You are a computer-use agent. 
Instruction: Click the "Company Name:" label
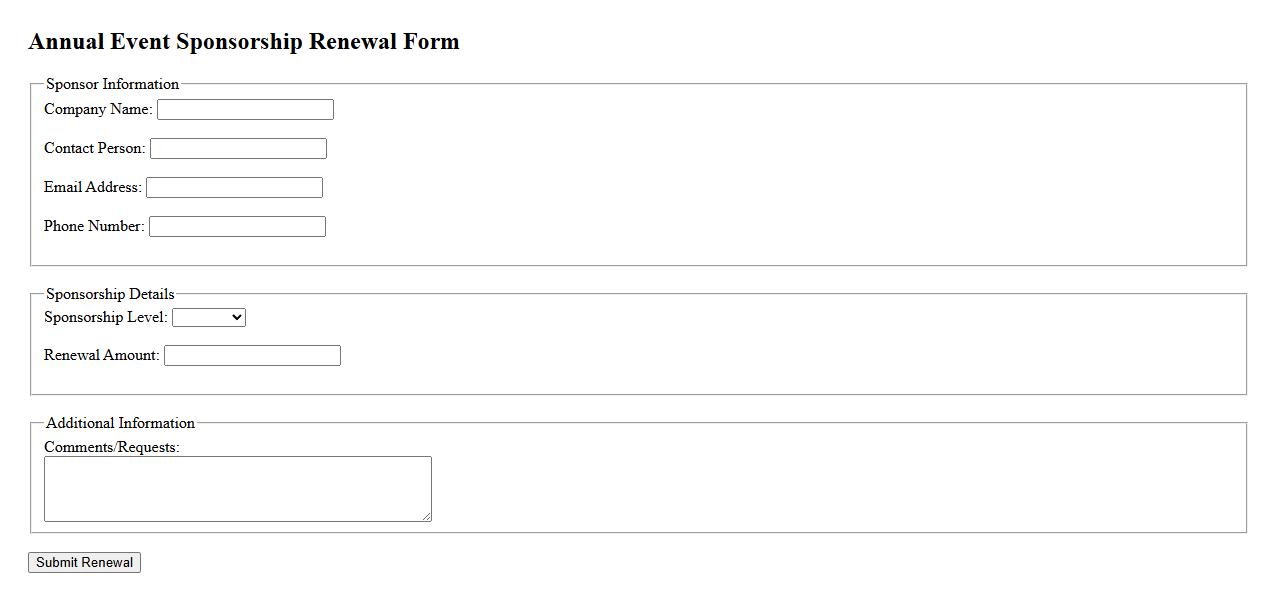tap(98, 109)
